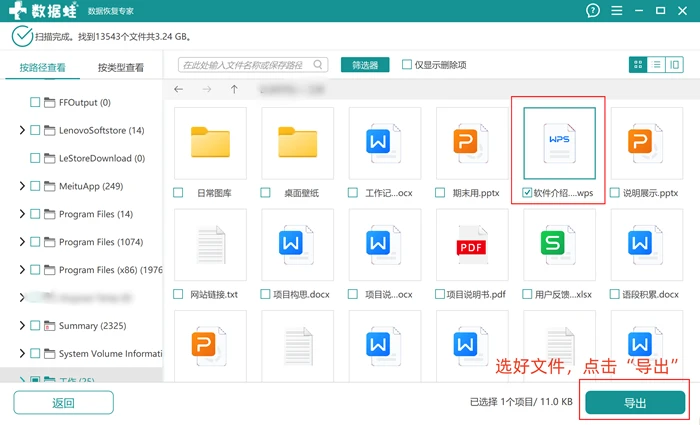Switch to large thumbnail grid view
The image size is (700, 425).
click(638, 65)
